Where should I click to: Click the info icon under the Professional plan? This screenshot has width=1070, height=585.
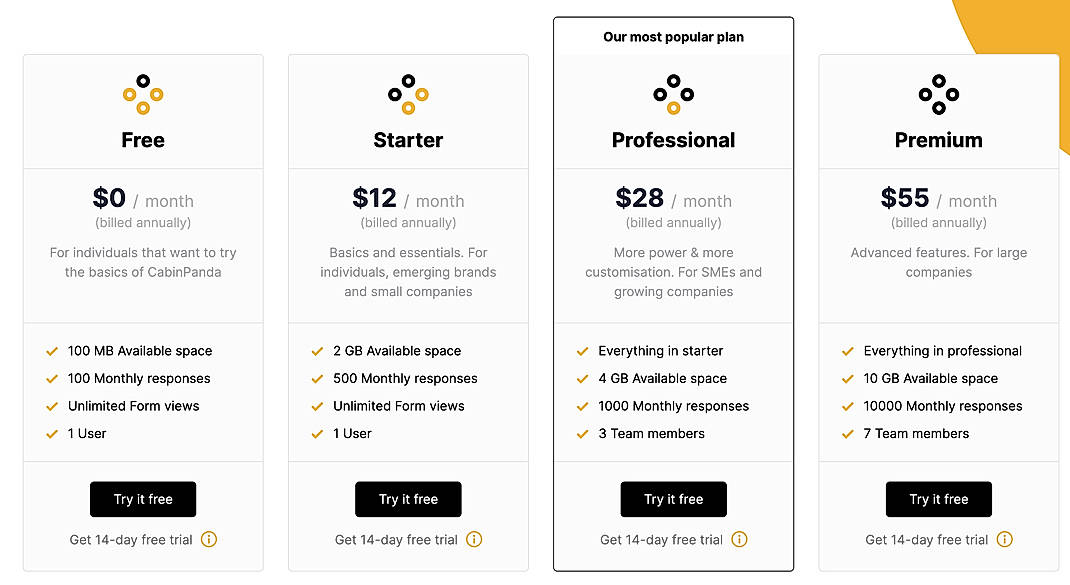click(739, 539)
